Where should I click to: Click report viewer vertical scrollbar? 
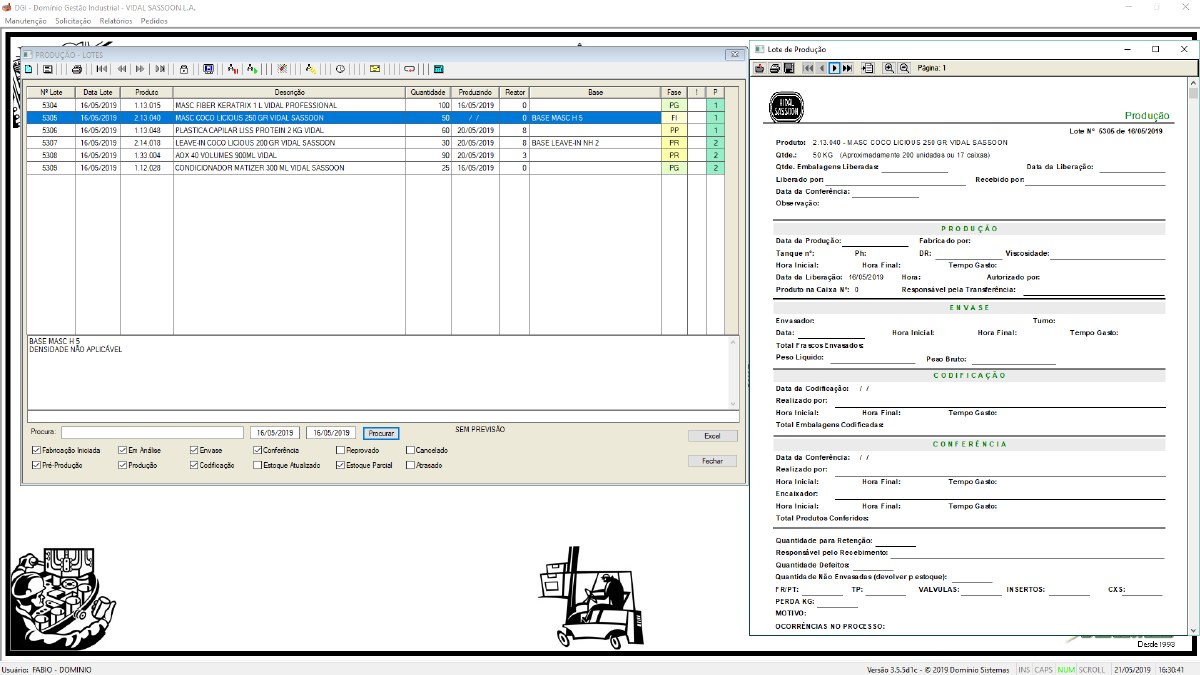(x=1193, y=355)
